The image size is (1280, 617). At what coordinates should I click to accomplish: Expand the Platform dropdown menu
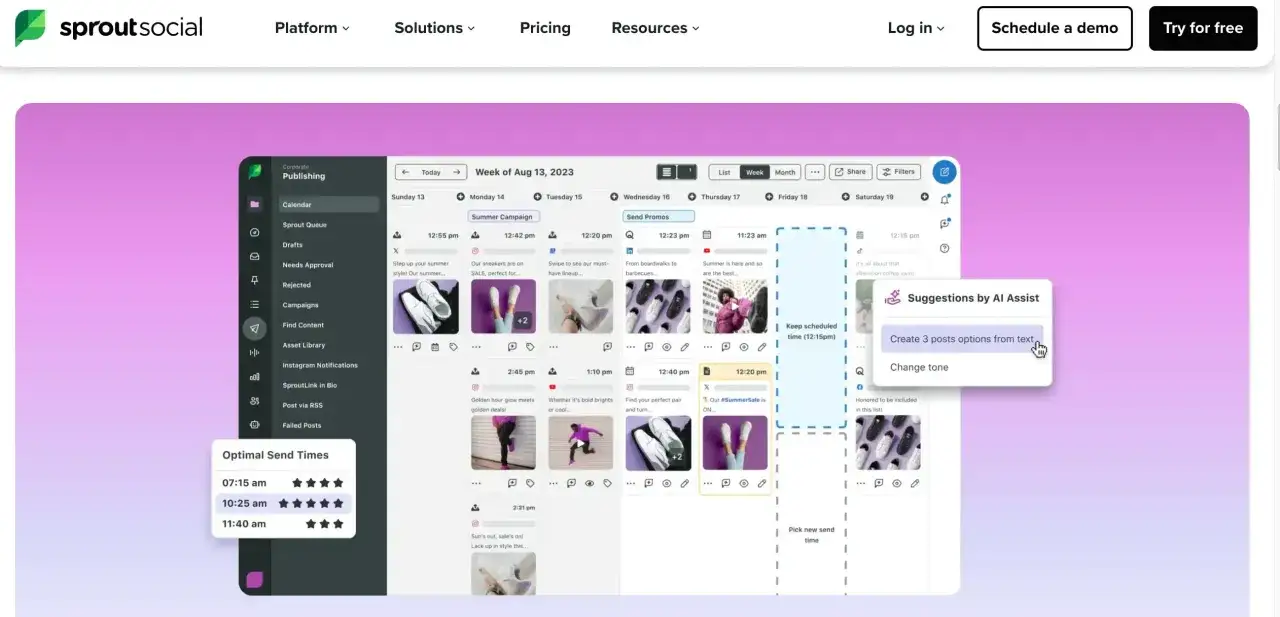click(x=312, y=28)
